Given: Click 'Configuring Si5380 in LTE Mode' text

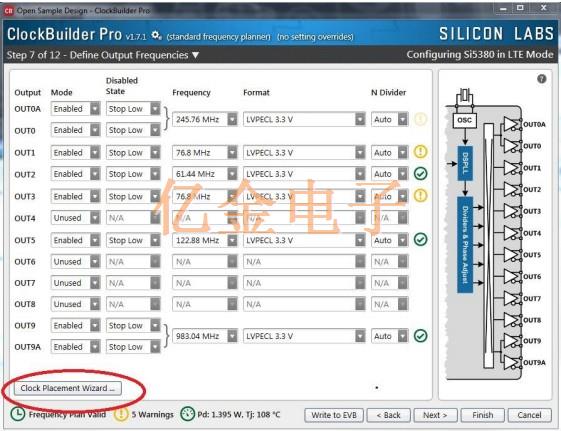Looking at the screenshot, I should coord(480,55).
